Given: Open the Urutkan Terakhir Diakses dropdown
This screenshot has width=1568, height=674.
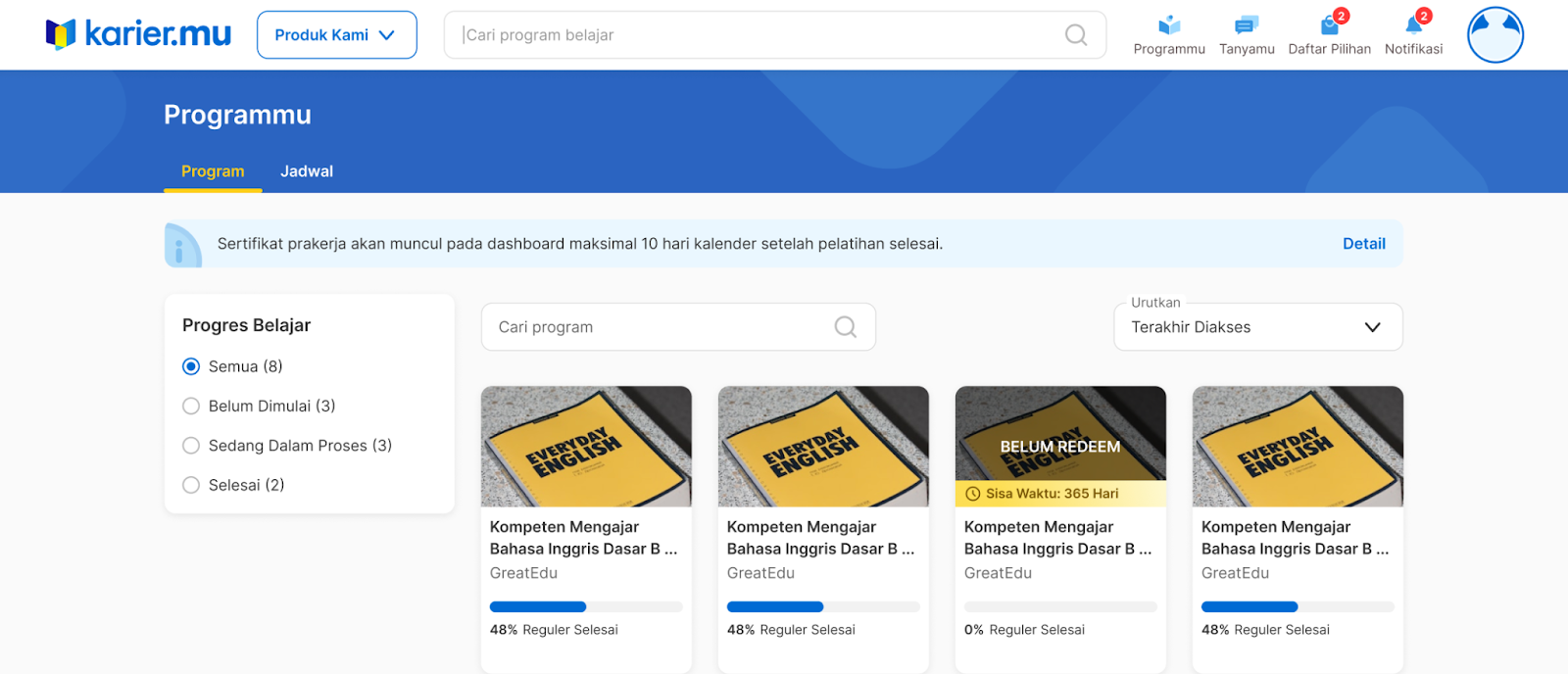Looking at the screenshot, I should pyautogui.click(x=1257, y=327).
